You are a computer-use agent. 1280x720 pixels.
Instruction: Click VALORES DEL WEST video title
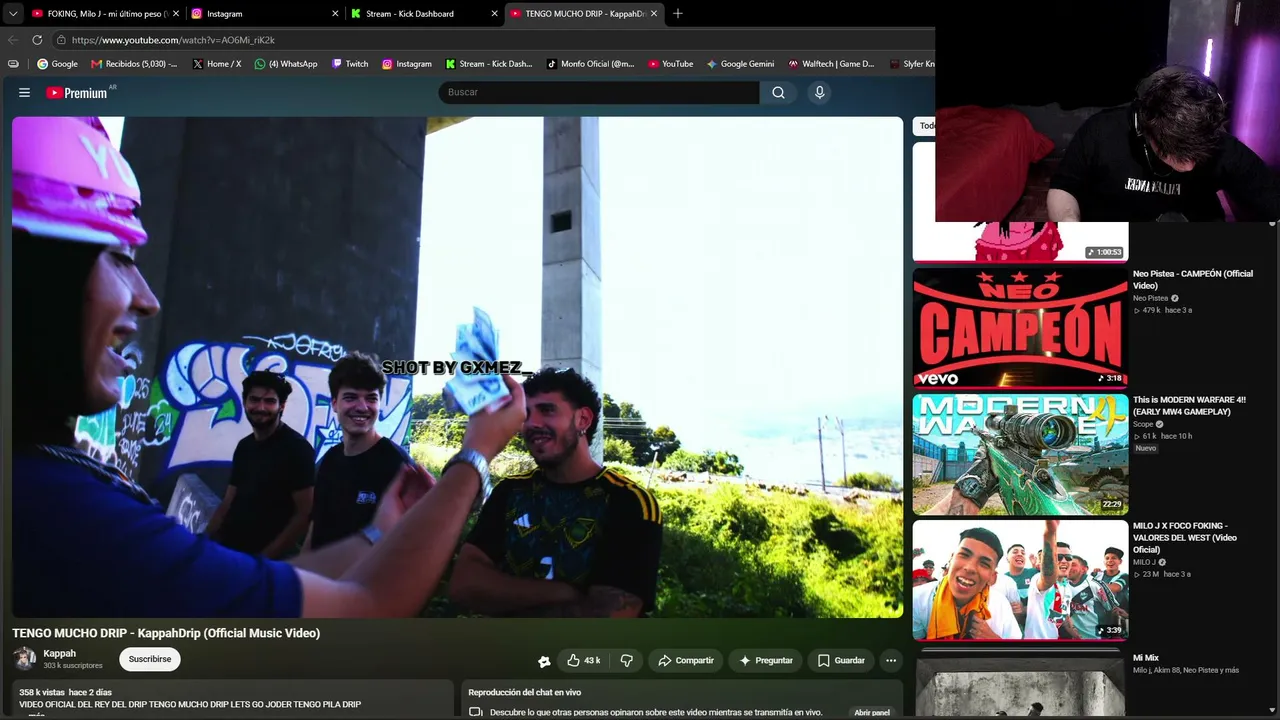[x=1185, y=538]
